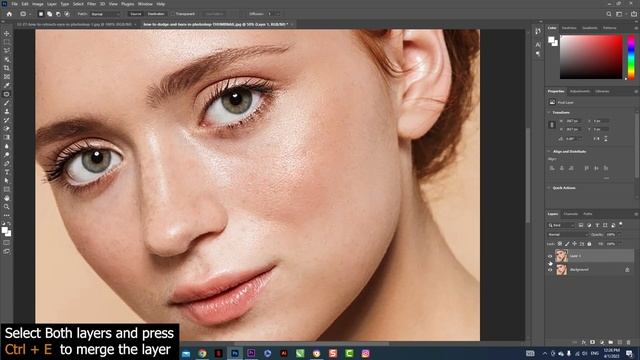Select the Move tool
Image resolution: width=640 pixels, height=360 pixels.
coord(7,33)
